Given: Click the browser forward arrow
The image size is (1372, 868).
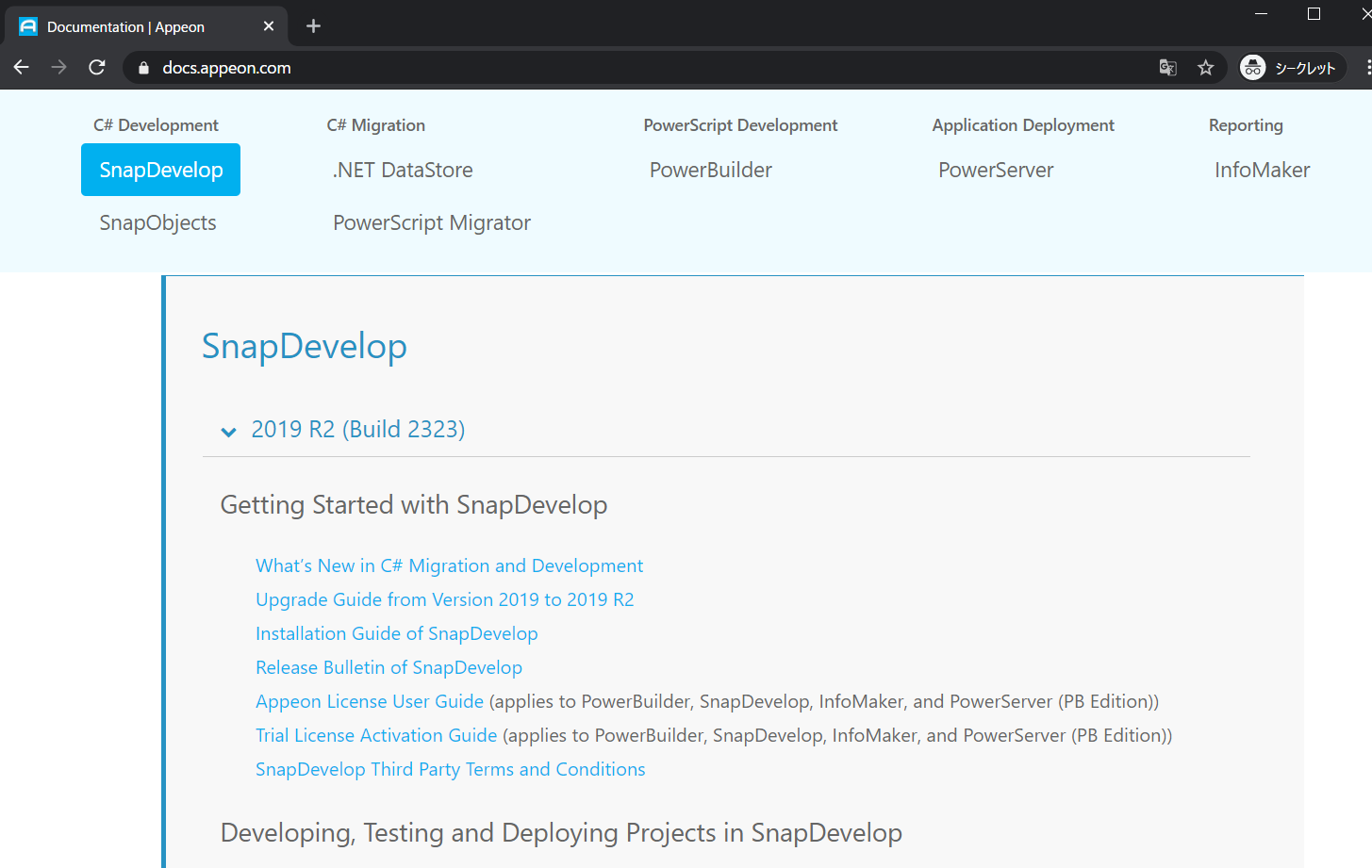Looking at the screenshot, I should coord(59,67).
